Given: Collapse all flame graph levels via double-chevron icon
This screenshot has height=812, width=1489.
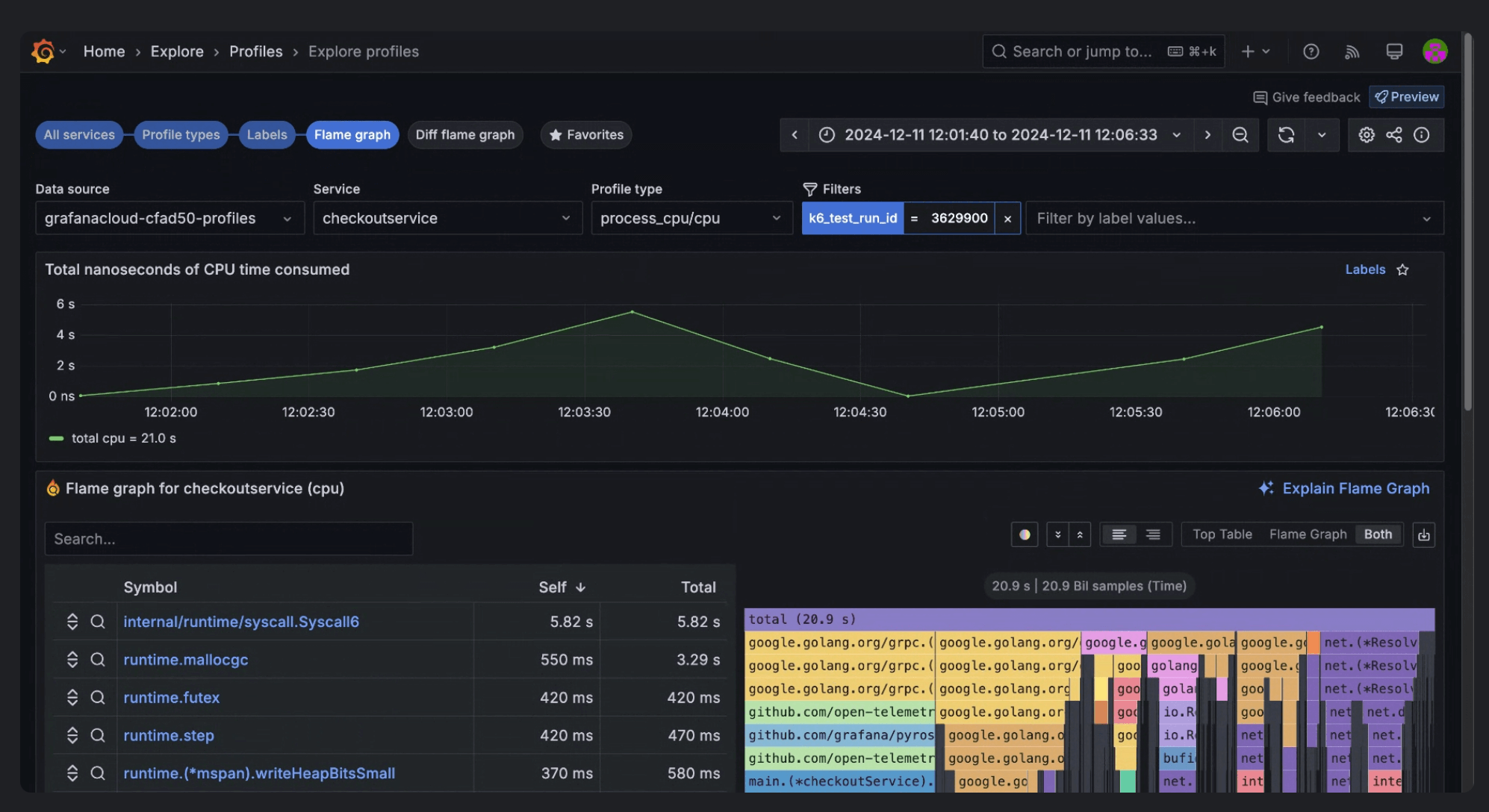Looking at the screenshot, I should coord(1057,534).
